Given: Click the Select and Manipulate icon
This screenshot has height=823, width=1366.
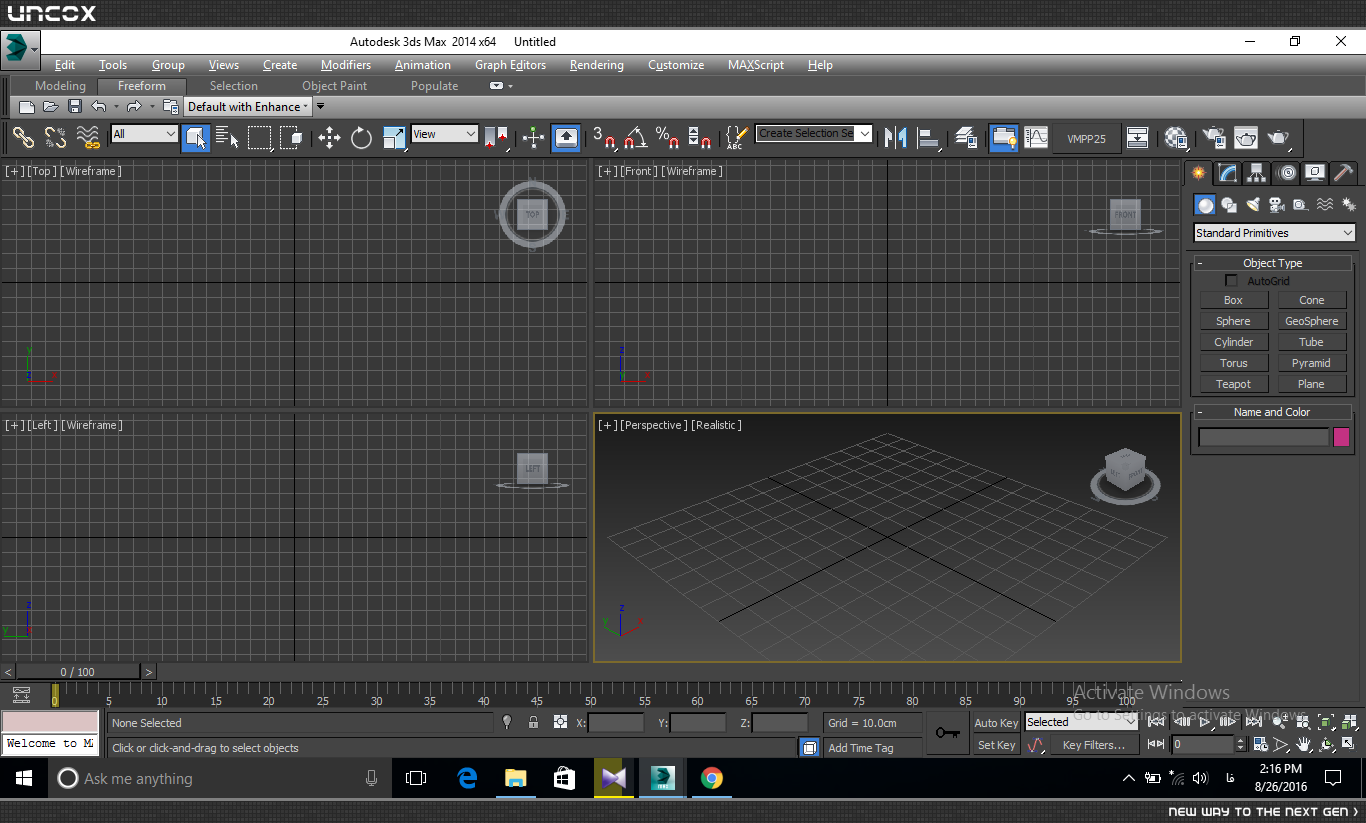Looking at the screenshot, I should tap(534, 138).
